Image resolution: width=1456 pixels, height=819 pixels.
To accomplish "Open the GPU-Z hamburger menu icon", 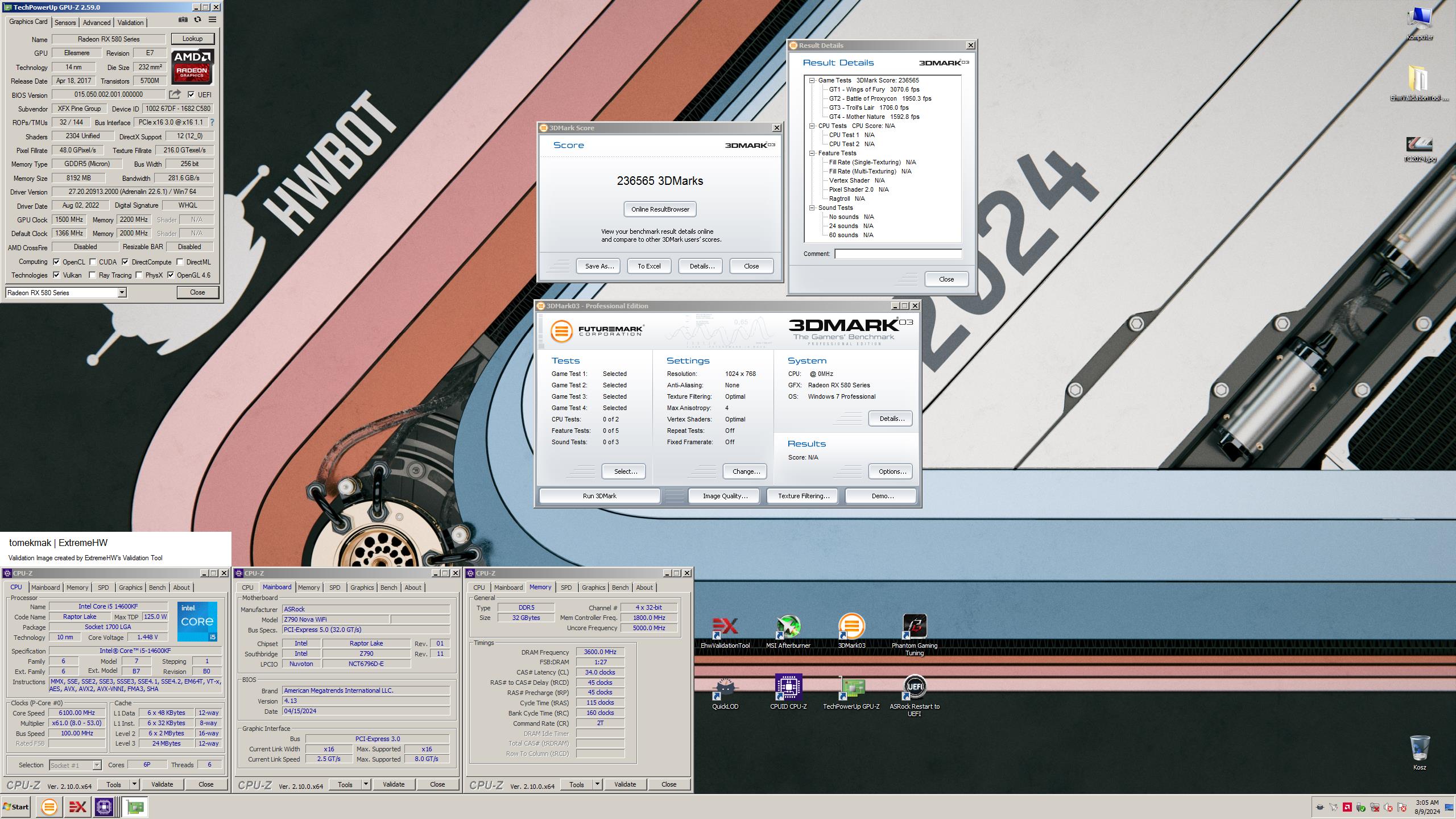I will pos(212,20).
